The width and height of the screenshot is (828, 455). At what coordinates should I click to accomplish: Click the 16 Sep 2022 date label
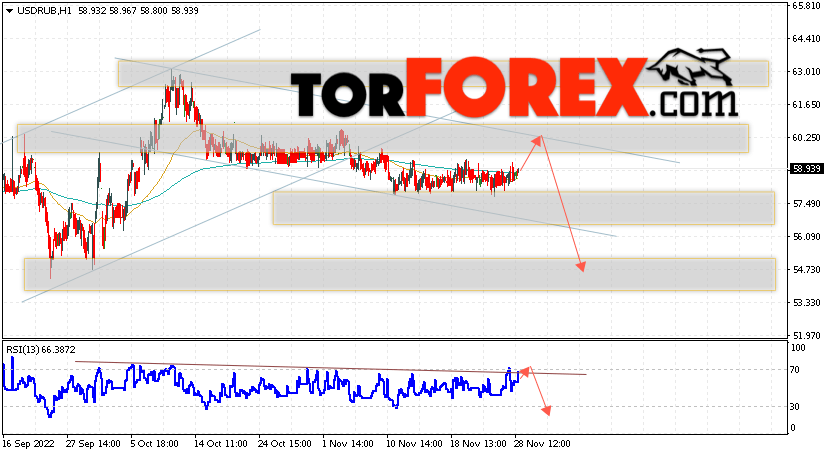(29, 443)
